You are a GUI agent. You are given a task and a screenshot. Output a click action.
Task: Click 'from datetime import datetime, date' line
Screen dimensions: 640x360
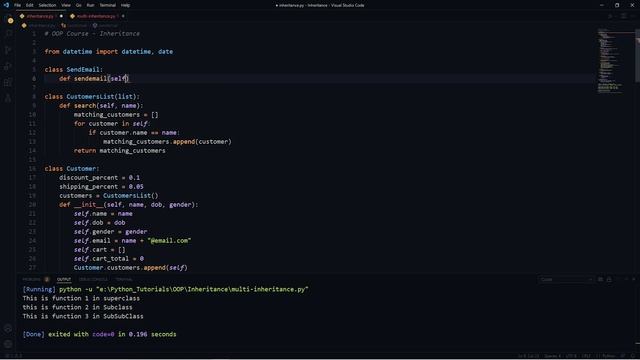(x=109, y=52)
